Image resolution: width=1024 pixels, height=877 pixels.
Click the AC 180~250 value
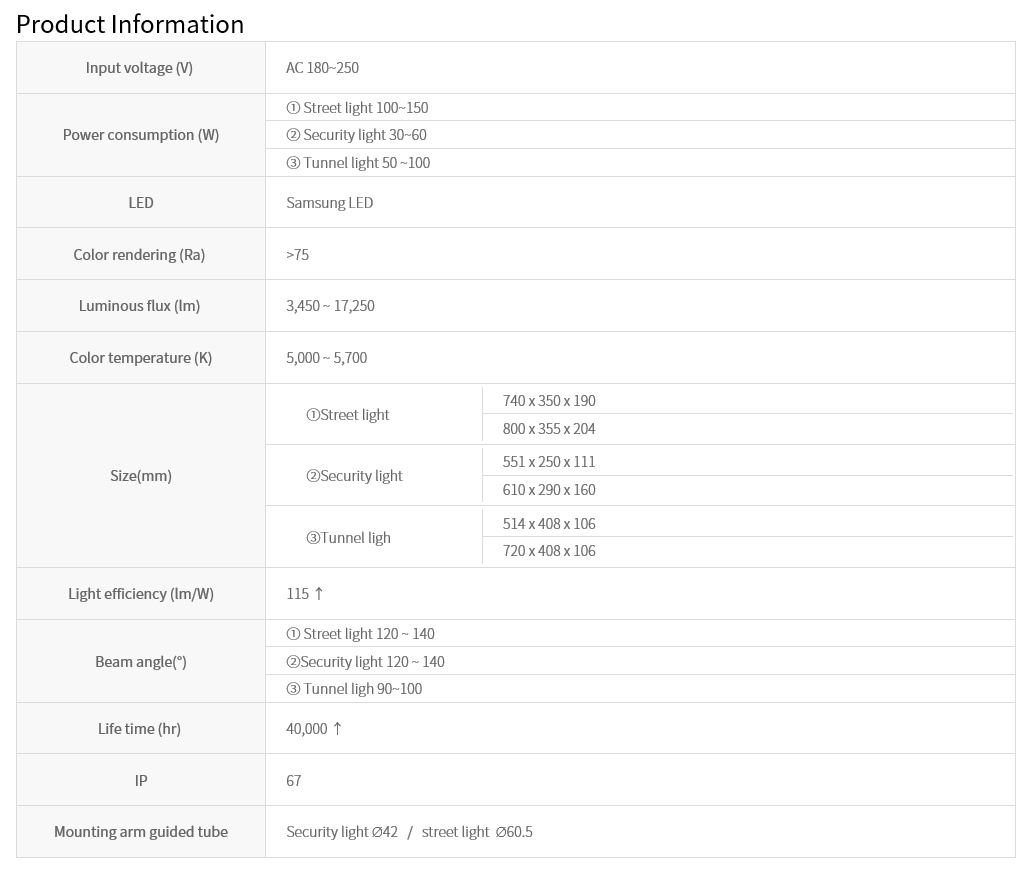tap(322, 68)
